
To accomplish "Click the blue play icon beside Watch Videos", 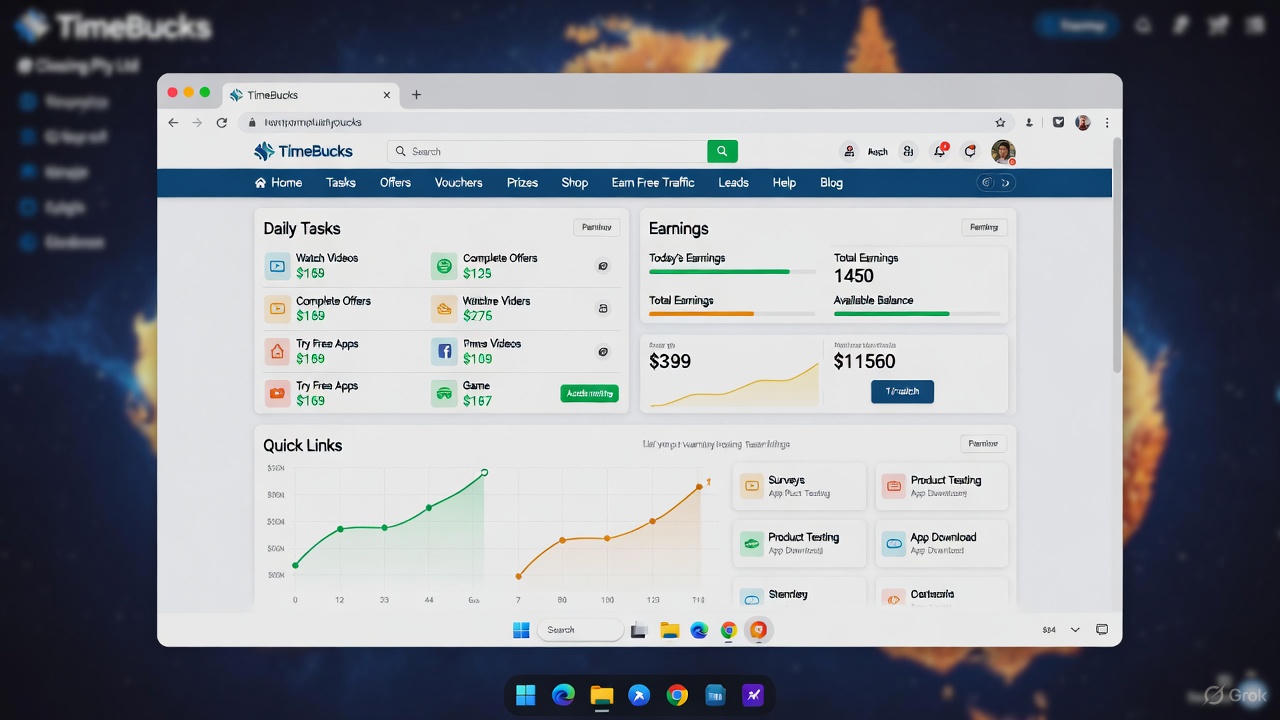I will [x=277, y=266].
